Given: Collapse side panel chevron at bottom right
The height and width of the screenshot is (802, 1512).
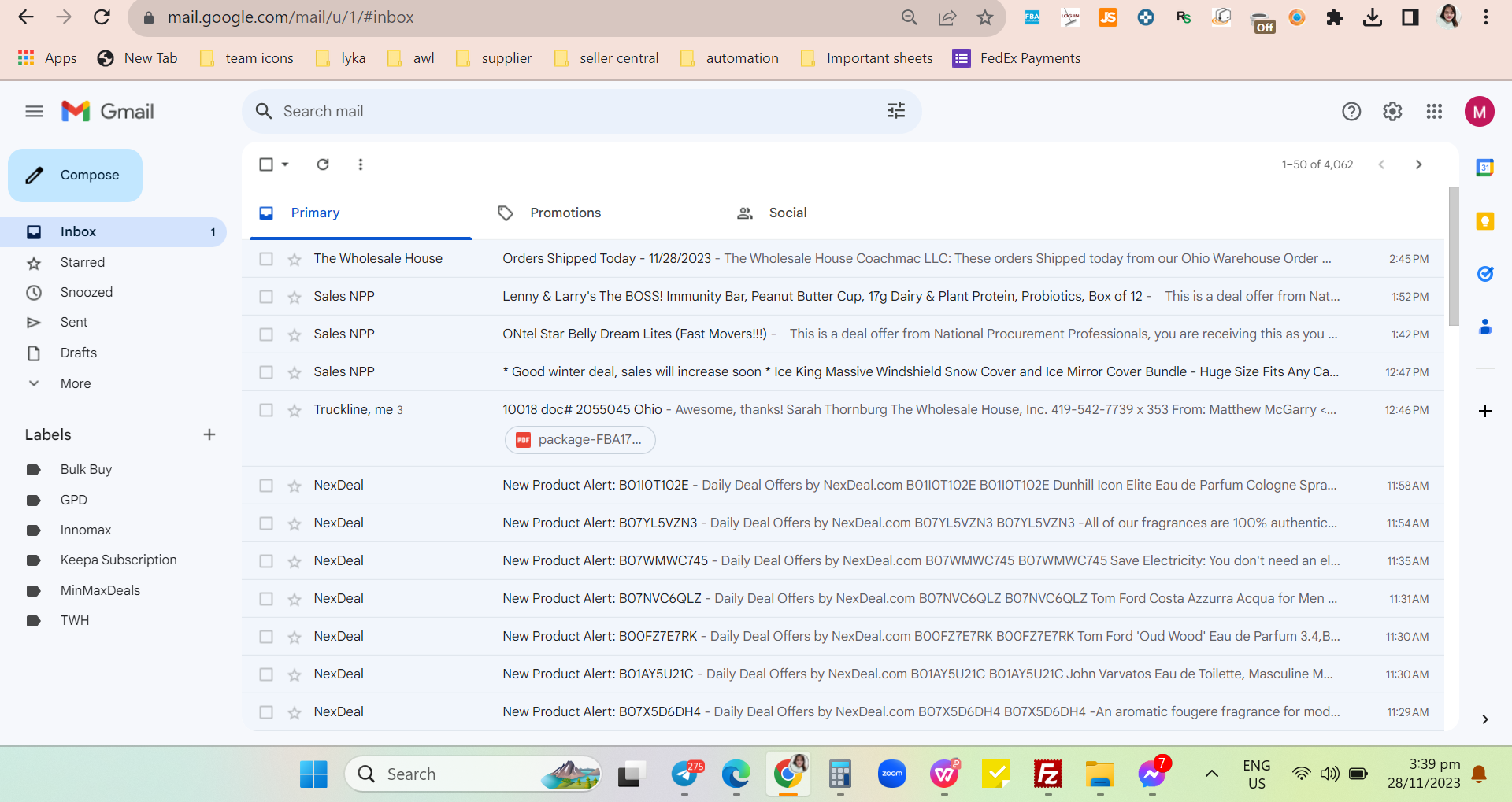Looking at the screenshot, I should 1485,719.
